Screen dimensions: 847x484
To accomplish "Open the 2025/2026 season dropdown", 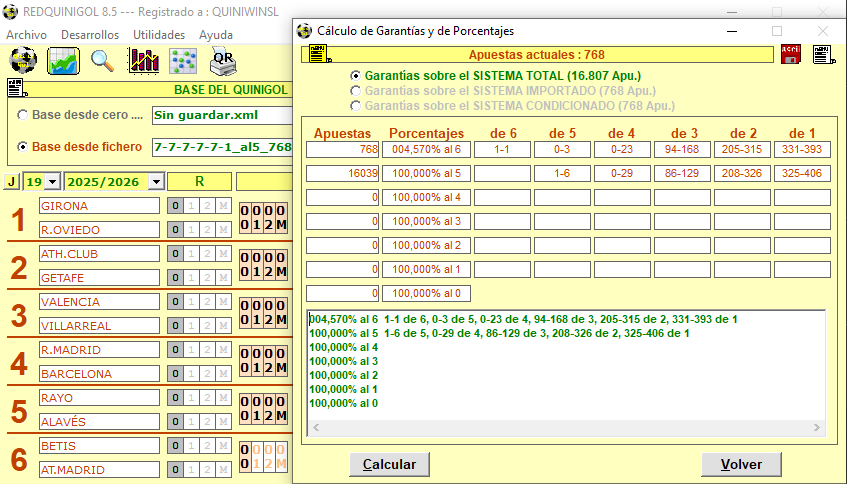I will coord(156,182).
